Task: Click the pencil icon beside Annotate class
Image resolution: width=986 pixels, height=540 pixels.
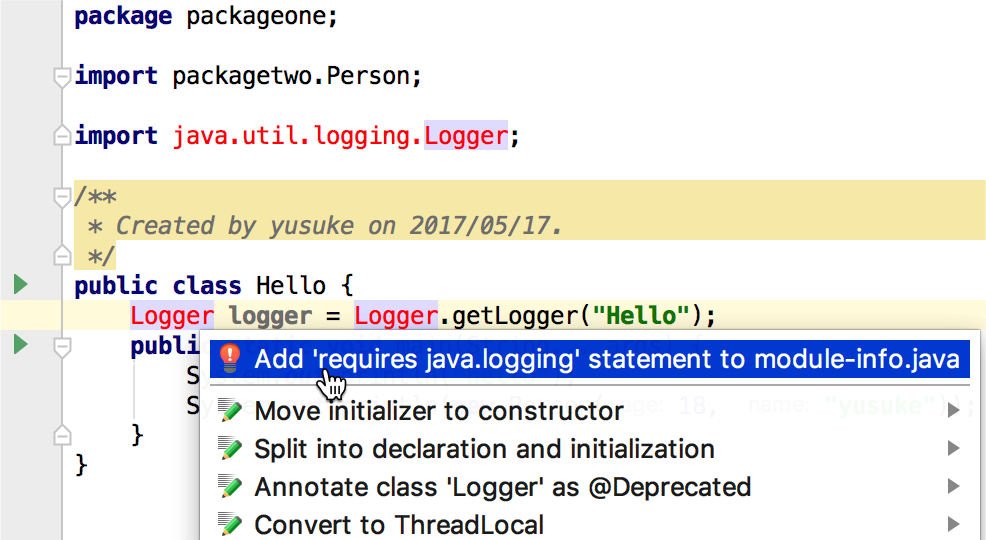Action: [230, 487]
